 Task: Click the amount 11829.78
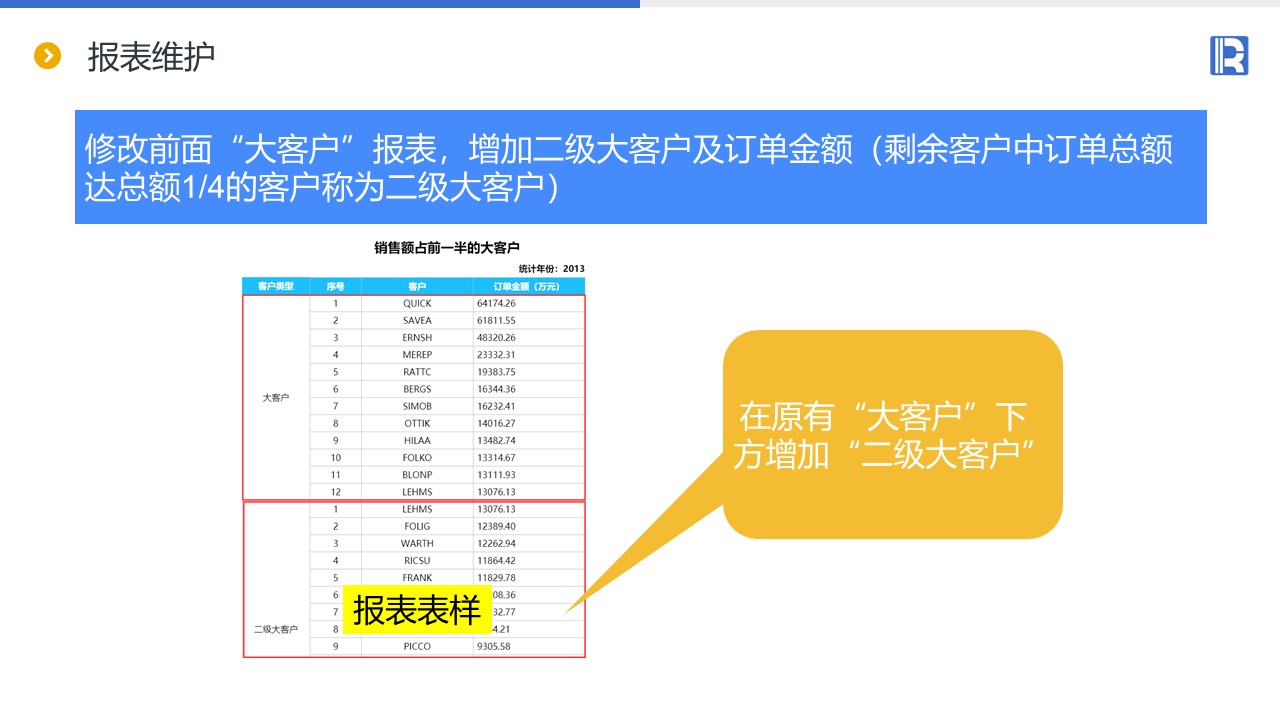pos(496,578)
